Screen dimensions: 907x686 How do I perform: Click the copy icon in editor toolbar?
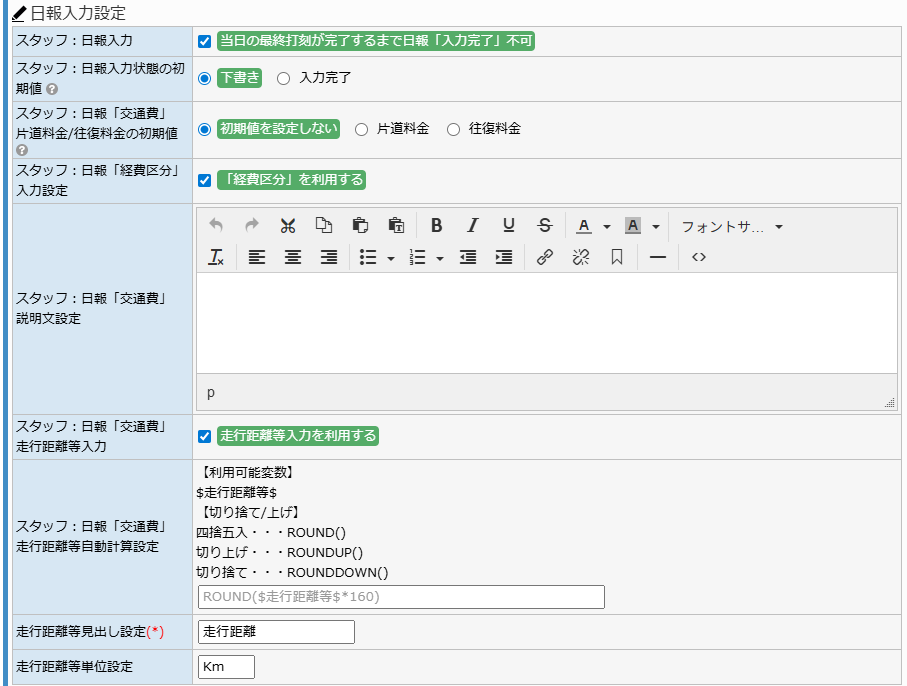click(x=324, y=226)
